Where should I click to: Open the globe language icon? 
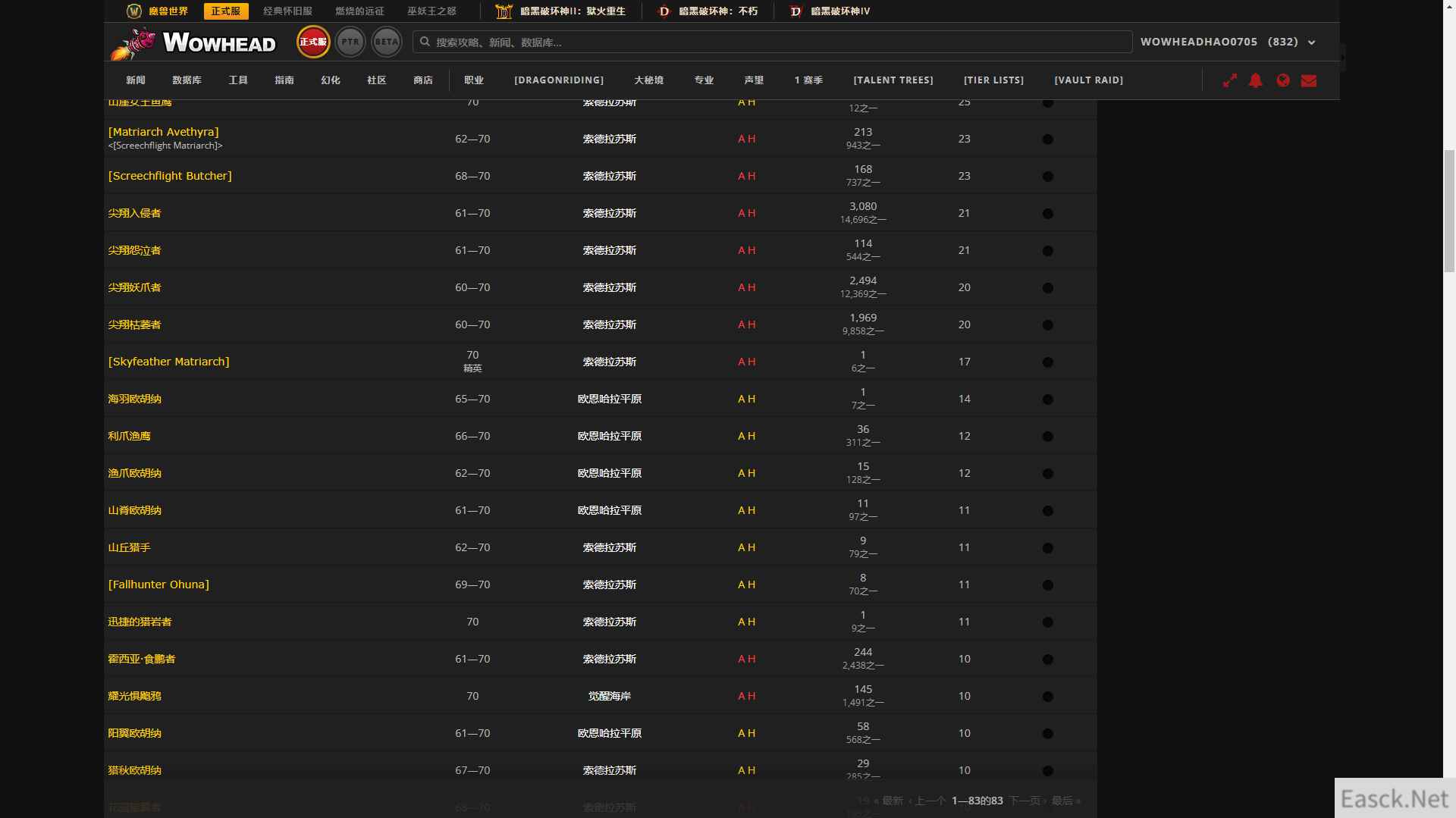[x=1283, y=80]
